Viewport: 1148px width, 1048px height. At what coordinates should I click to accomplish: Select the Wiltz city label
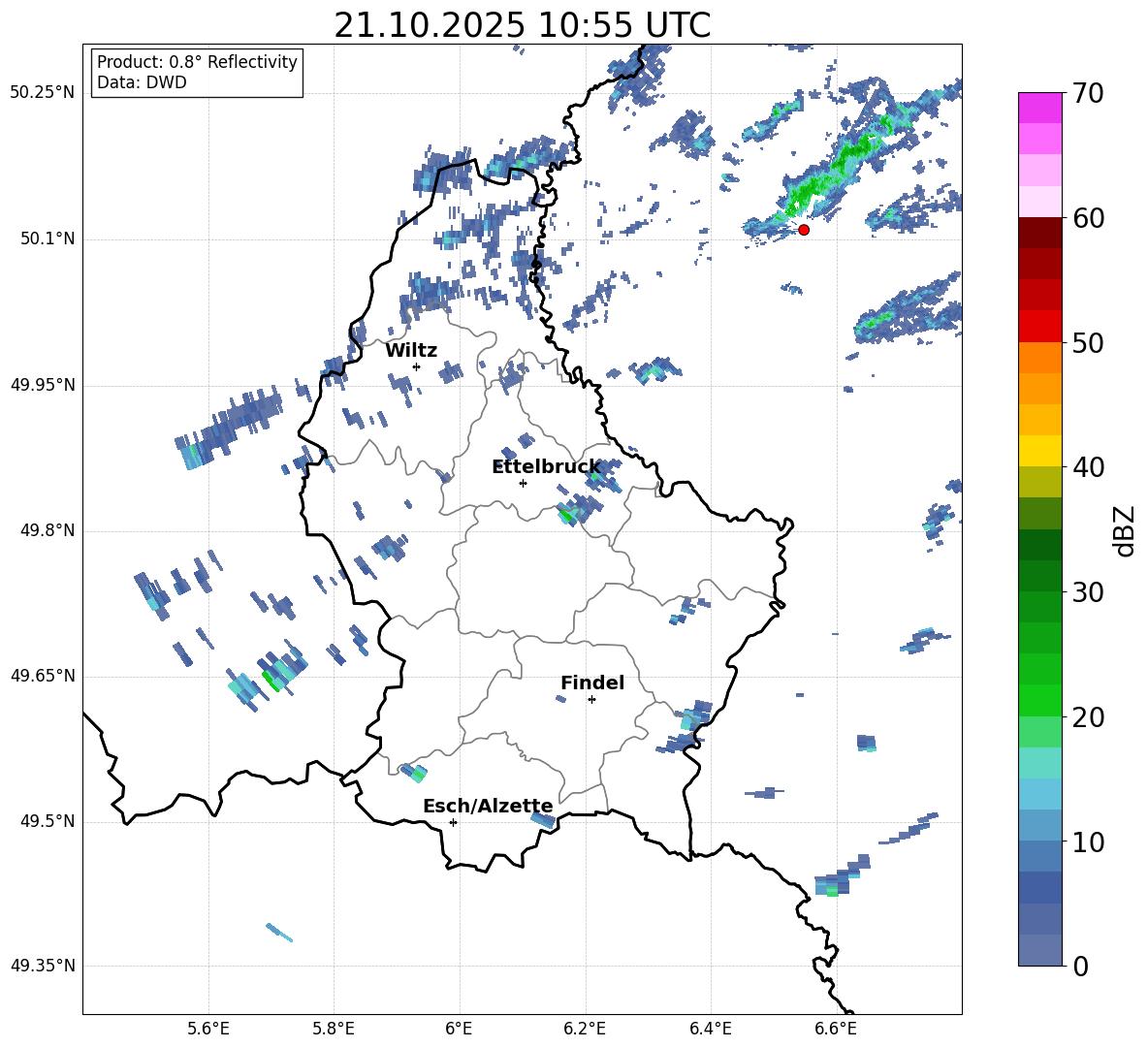[x=411, y=351]
